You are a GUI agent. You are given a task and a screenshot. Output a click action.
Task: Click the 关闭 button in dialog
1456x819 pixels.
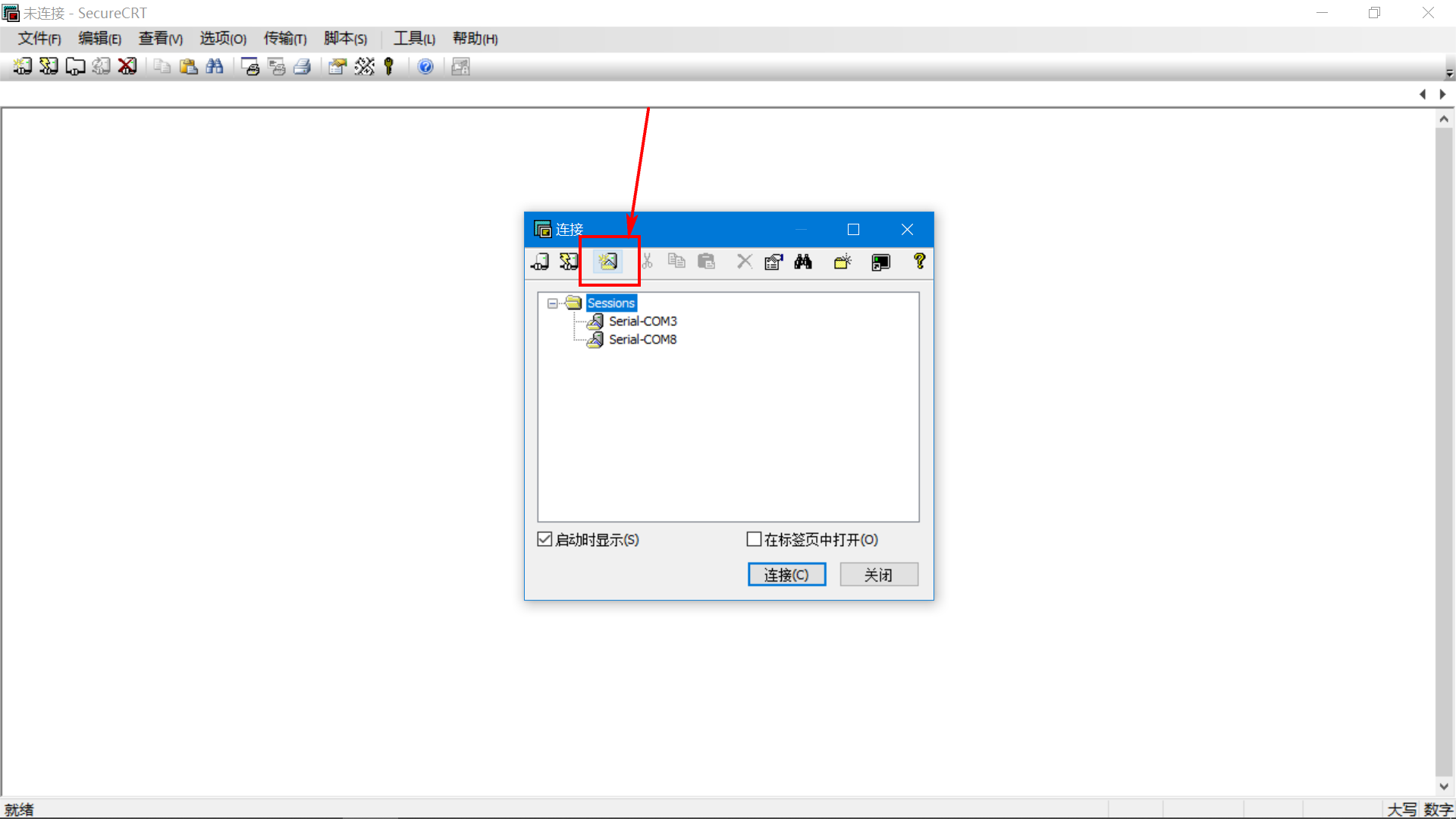[878, 575]
